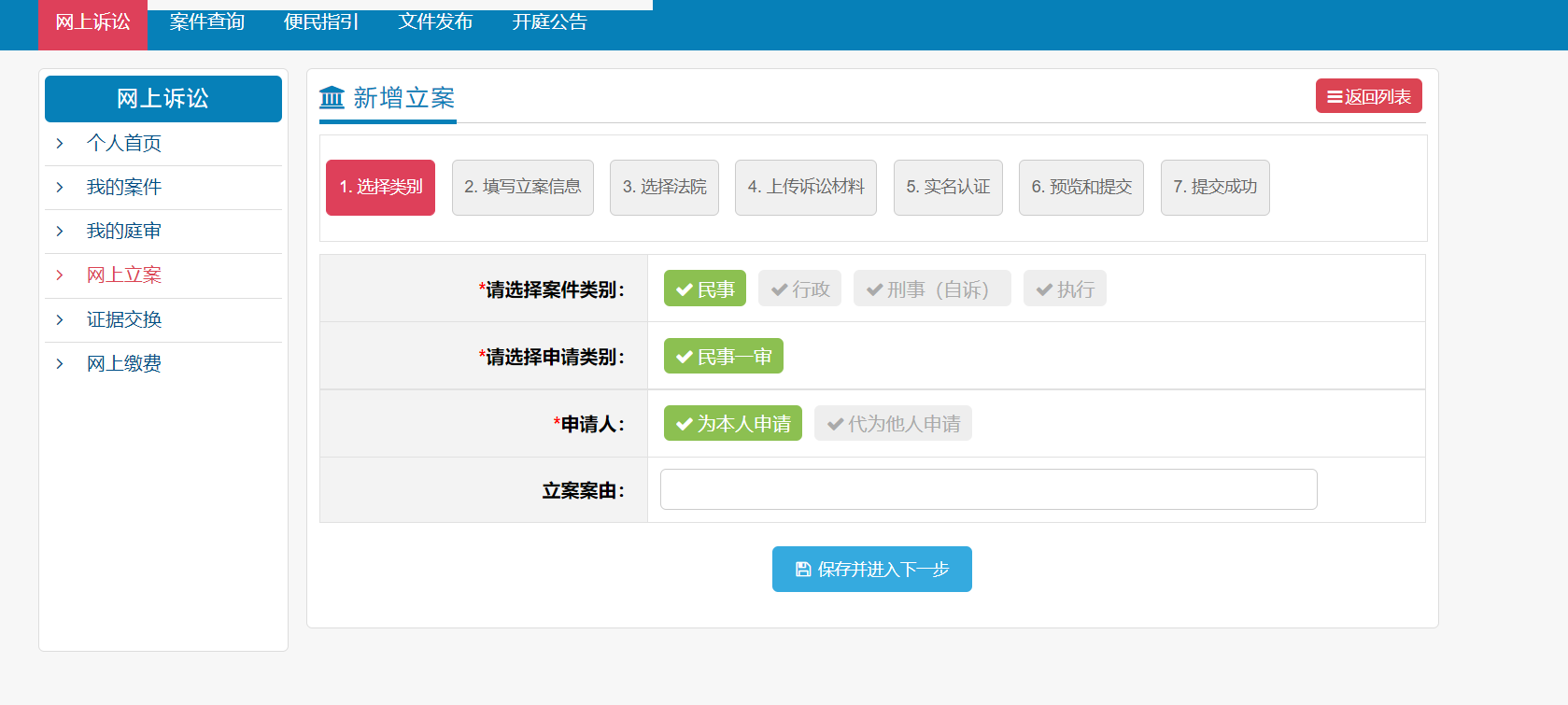Click the 请选择申请类别 label
The image size is (1568, 705).
pyautogui.click(x=551, y=357)
